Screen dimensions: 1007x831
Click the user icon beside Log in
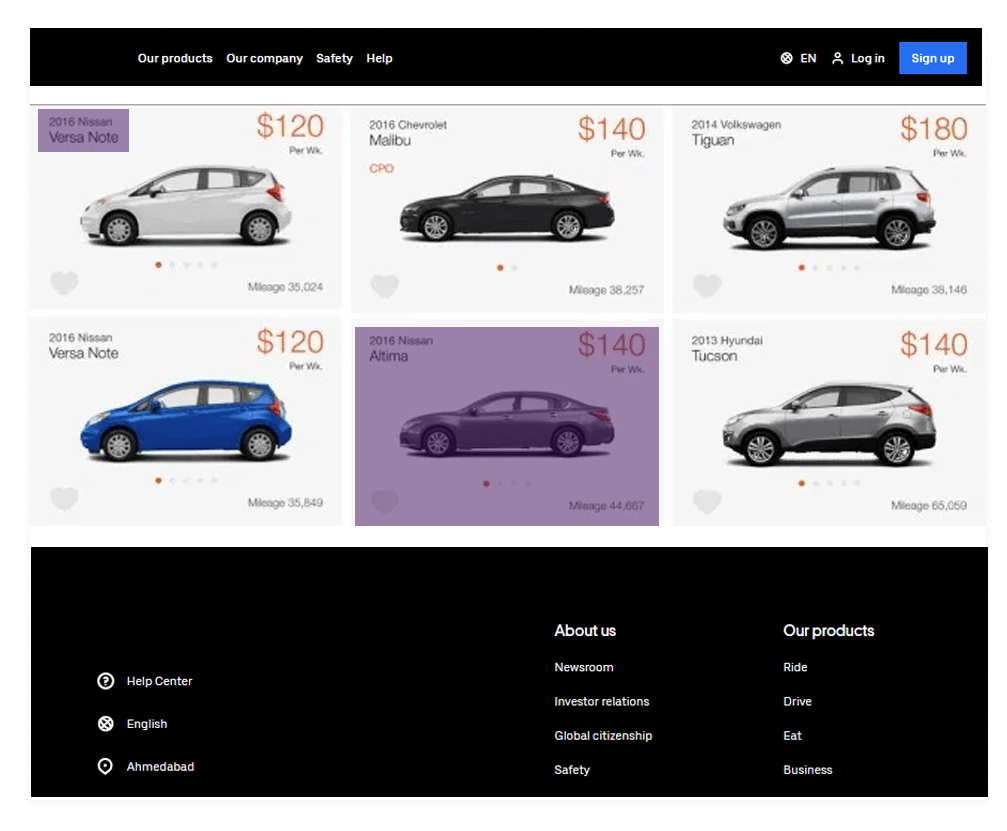(837, 58)
